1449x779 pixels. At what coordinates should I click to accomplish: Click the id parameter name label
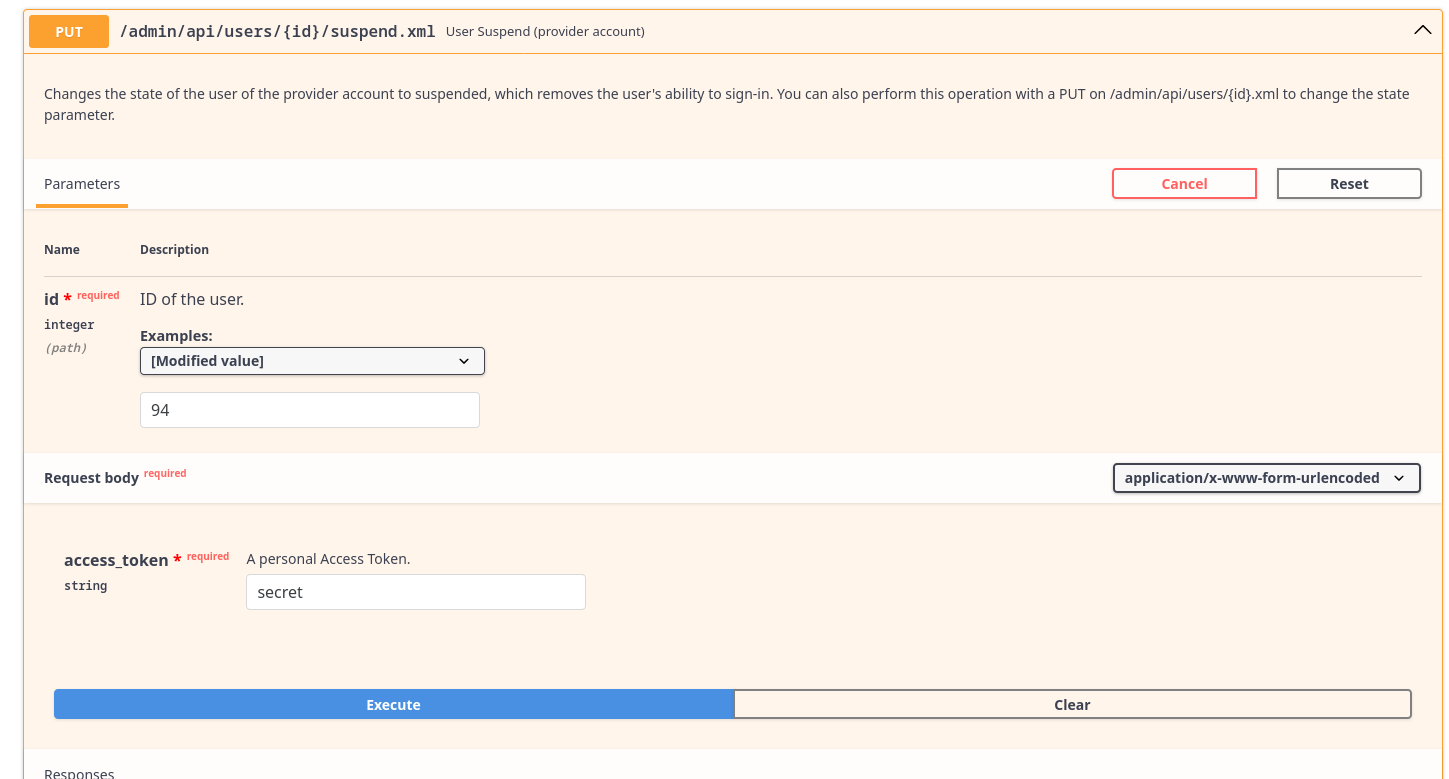click(x=51, y=299)
